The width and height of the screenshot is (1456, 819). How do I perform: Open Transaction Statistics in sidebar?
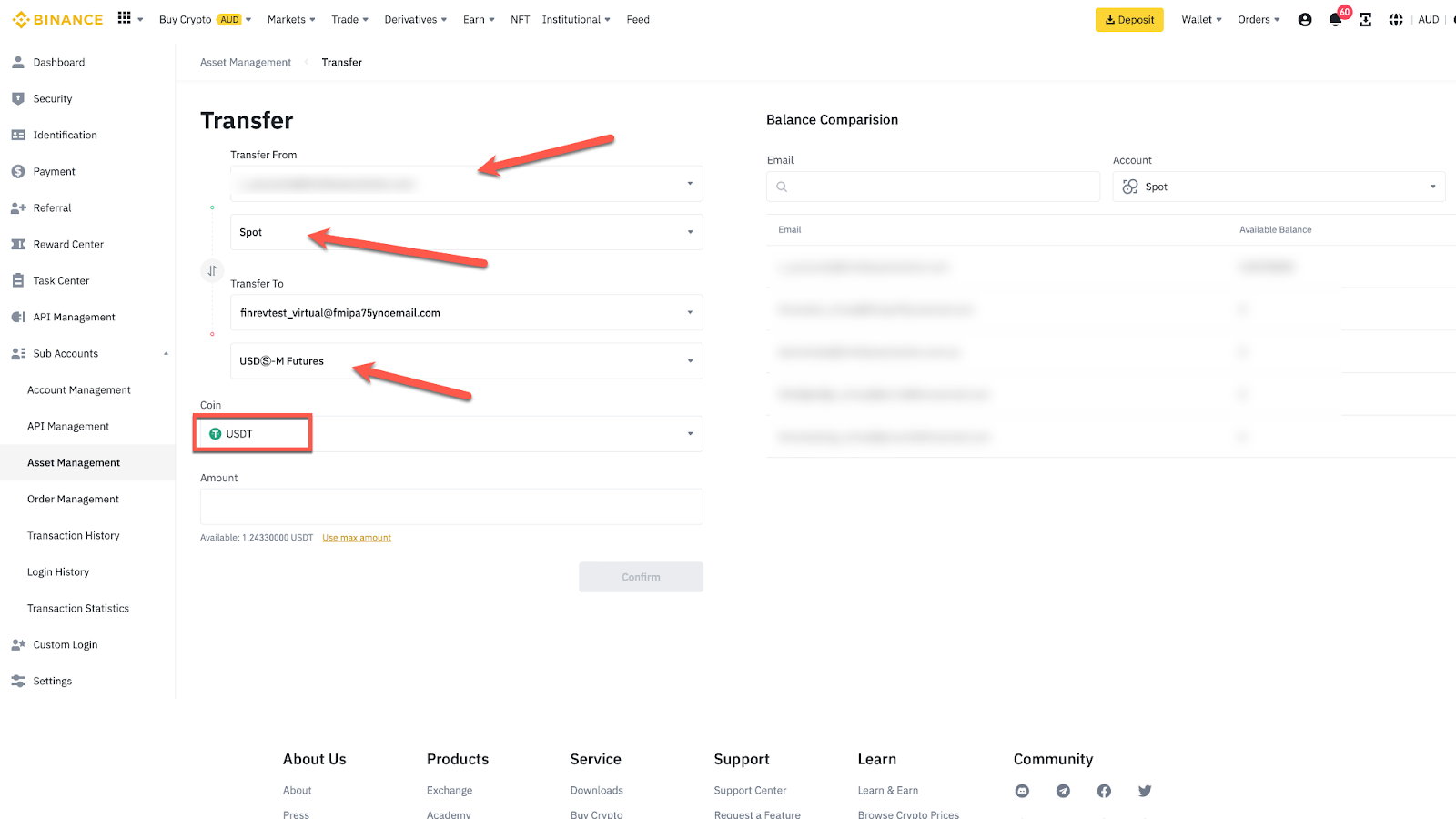click(78, 608)
